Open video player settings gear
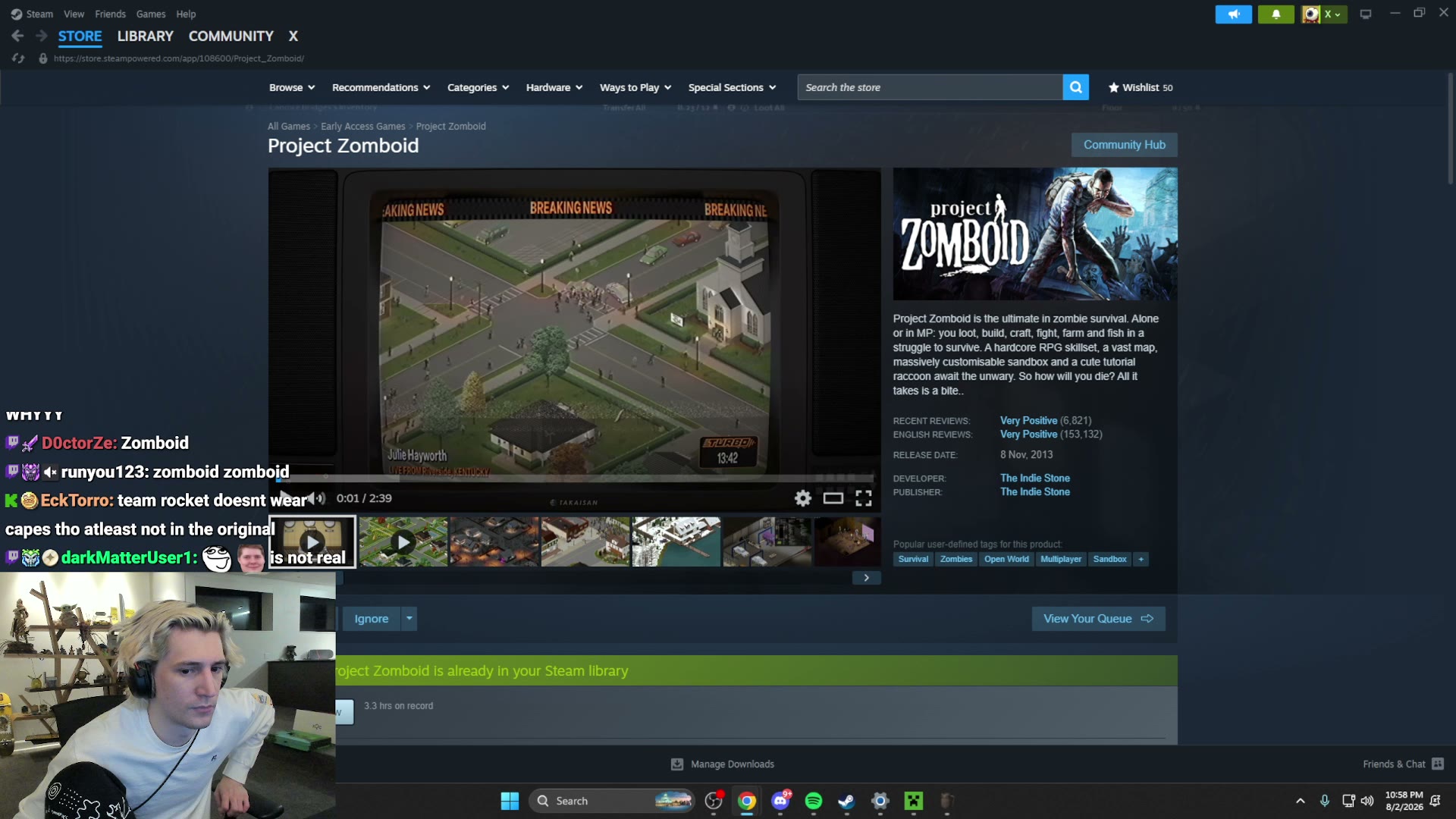Screen dimensions: 1456x819 803,498
